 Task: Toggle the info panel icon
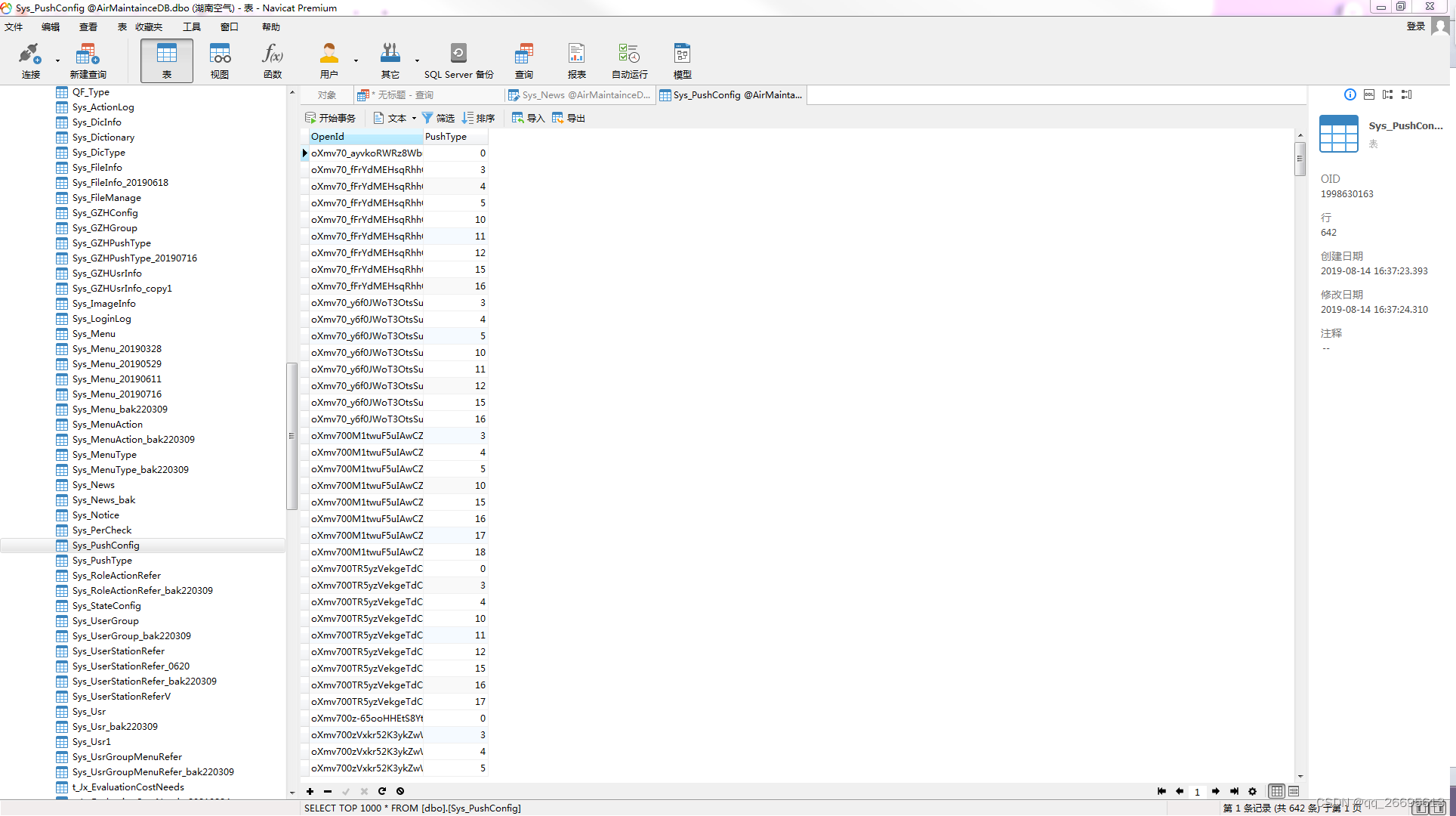[1350, 94]
